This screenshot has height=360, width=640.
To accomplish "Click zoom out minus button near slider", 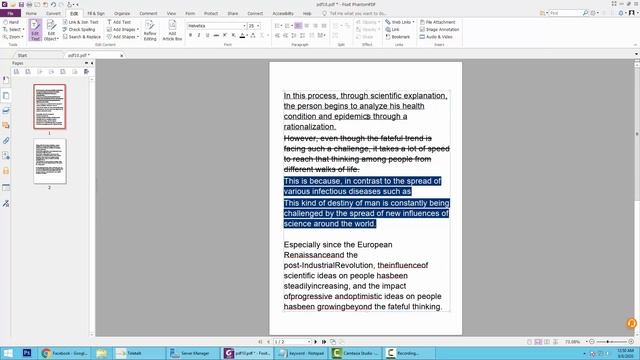I will pos(592,342).
